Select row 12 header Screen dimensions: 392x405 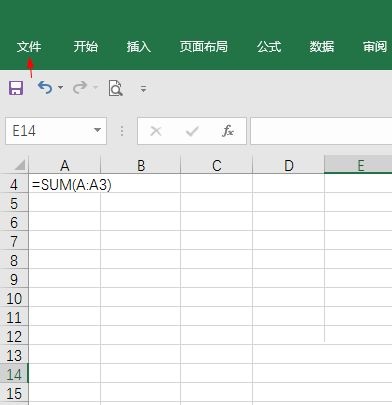pos(14,336)
